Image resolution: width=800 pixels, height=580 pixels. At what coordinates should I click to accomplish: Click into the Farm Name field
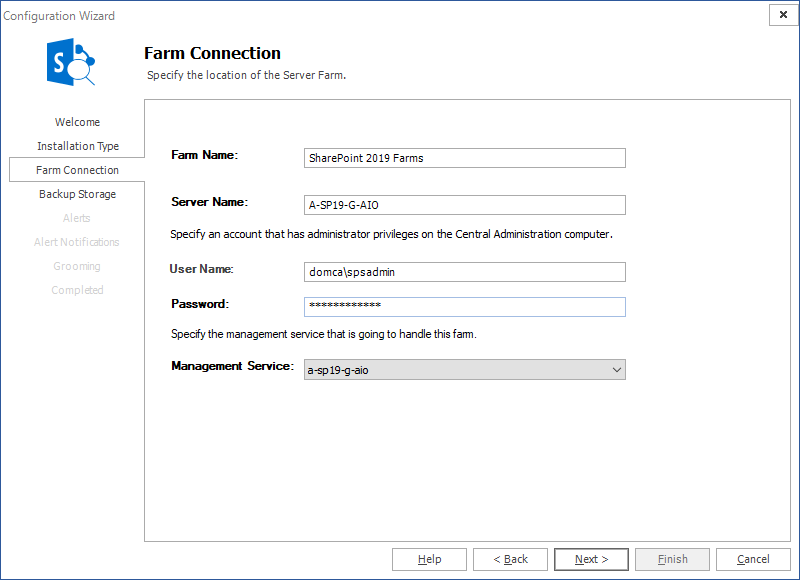pyautogui.click(x=464, y=158)
